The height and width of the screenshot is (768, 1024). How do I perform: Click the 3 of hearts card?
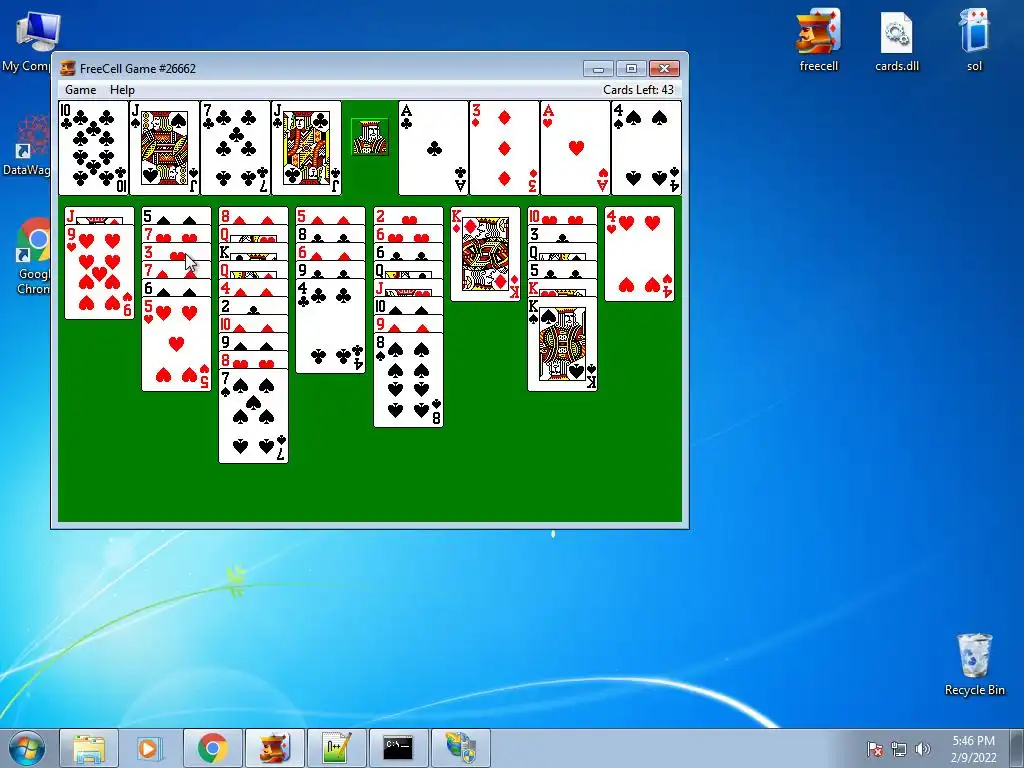(x=176, y=252)
